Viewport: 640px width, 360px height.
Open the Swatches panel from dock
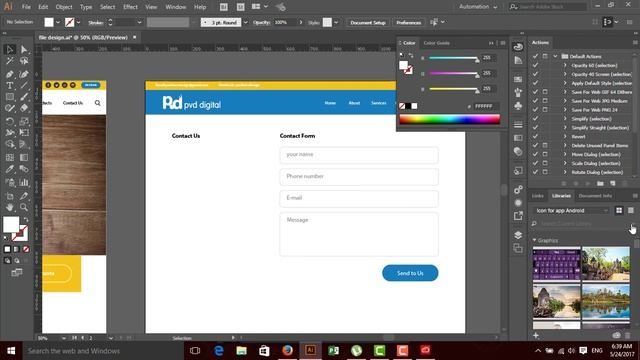pyautogui.click(x=518, y=79)
